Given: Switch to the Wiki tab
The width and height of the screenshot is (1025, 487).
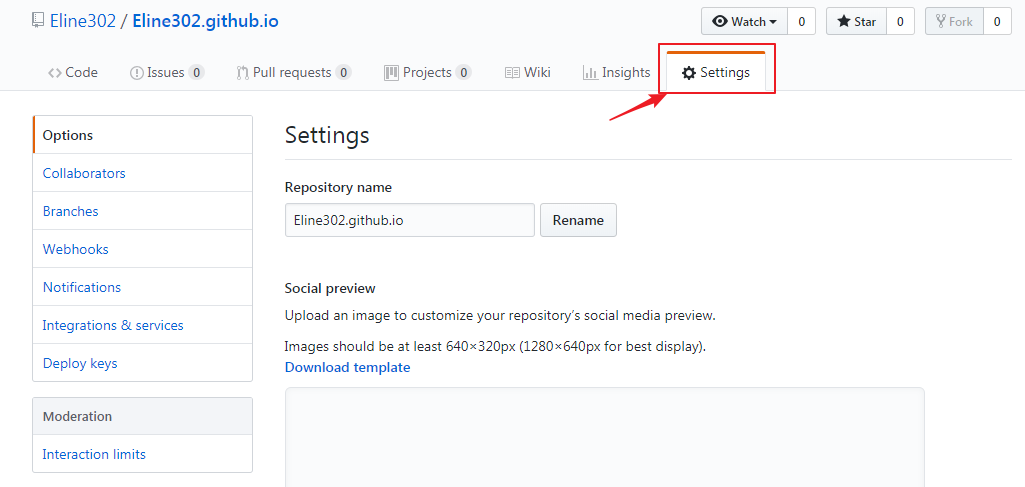Looking at the screenshot, I should tap(528, 73).
